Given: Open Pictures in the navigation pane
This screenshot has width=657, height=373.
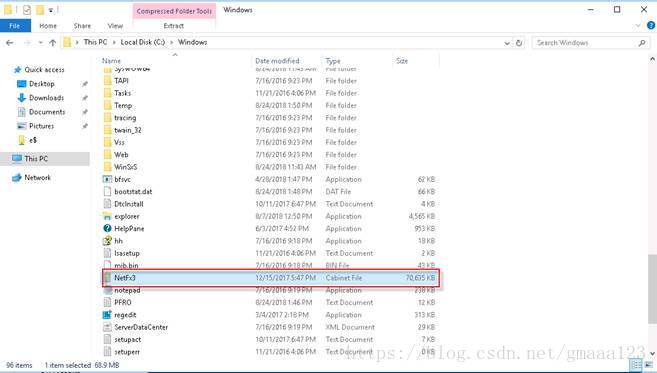Looking at the screenshot, I should click(41, 126).
